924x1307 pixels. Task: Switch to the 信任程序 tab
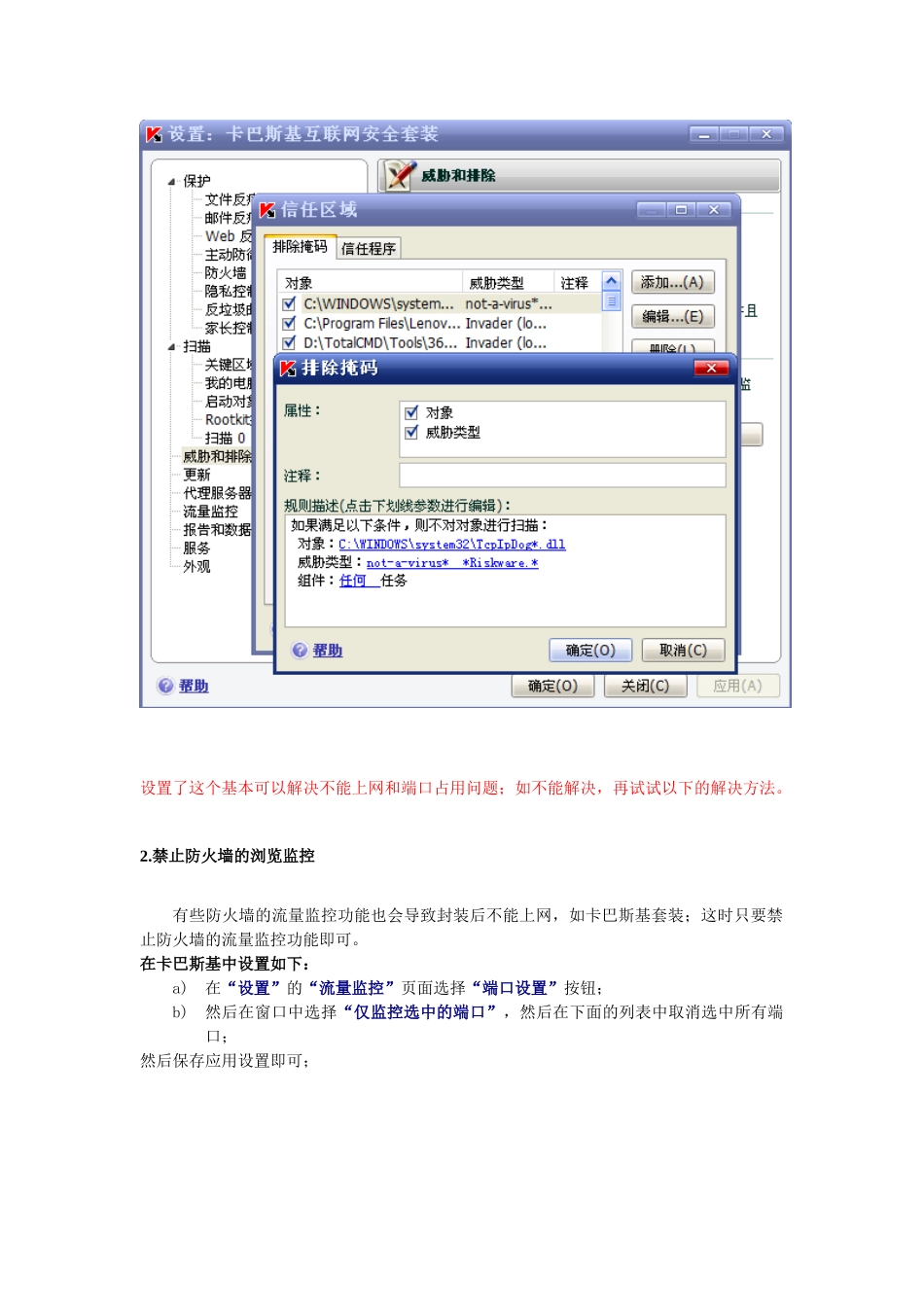pyautogui.click(x=369, y=249)
